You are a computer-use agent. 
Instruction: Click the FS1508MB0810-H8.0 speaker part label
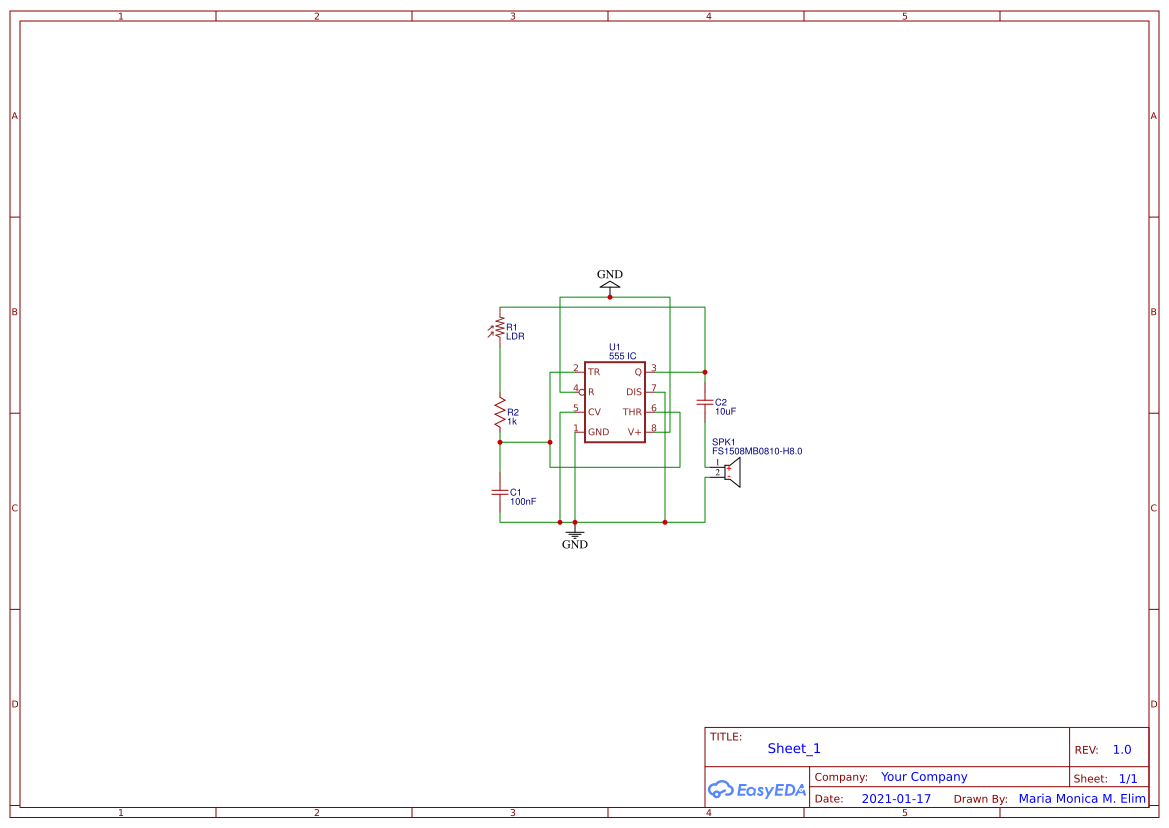tap(757, 451)
